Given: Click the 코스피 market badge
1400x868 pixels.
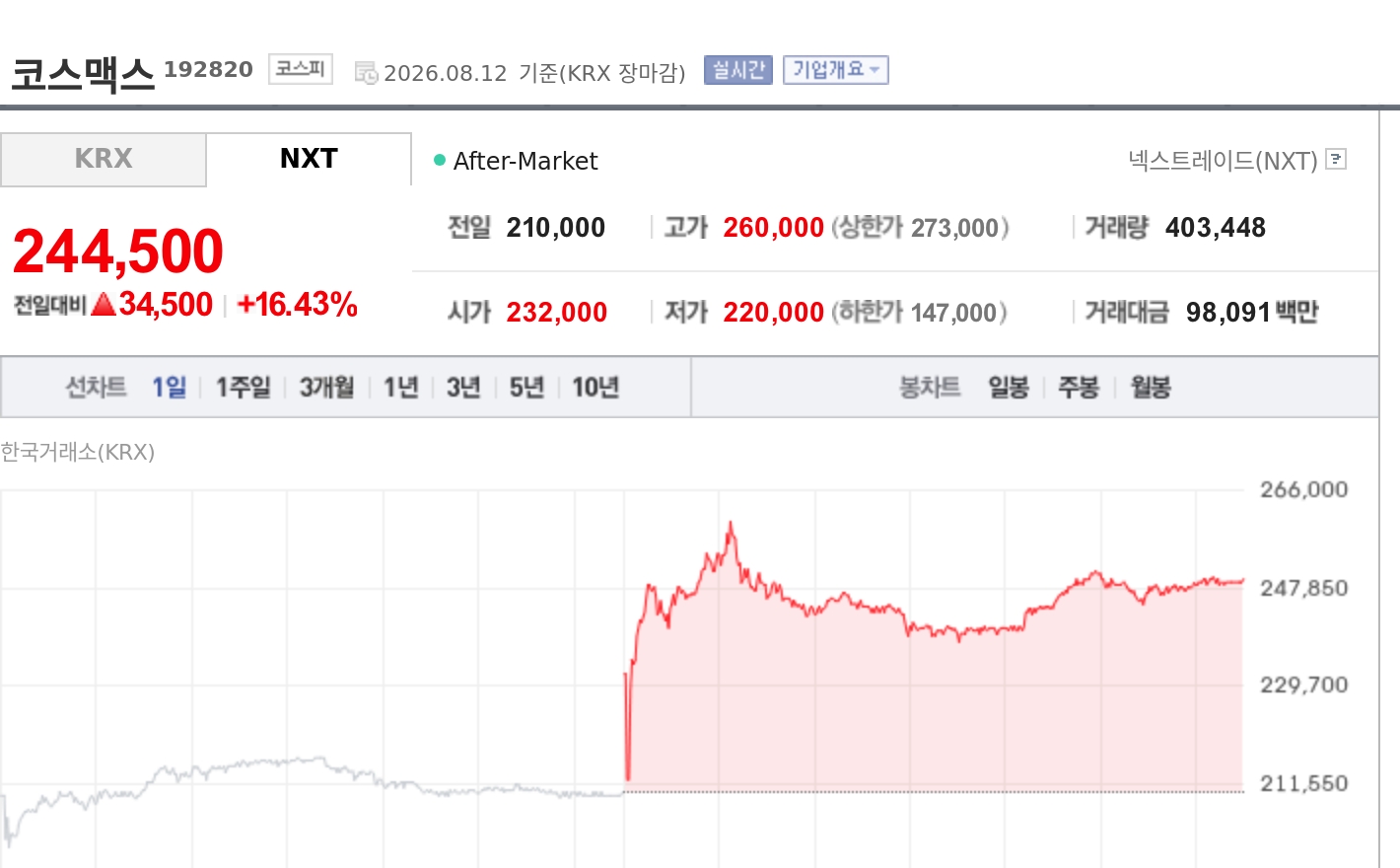Looking at the screenshot, I should pos(301,69).
